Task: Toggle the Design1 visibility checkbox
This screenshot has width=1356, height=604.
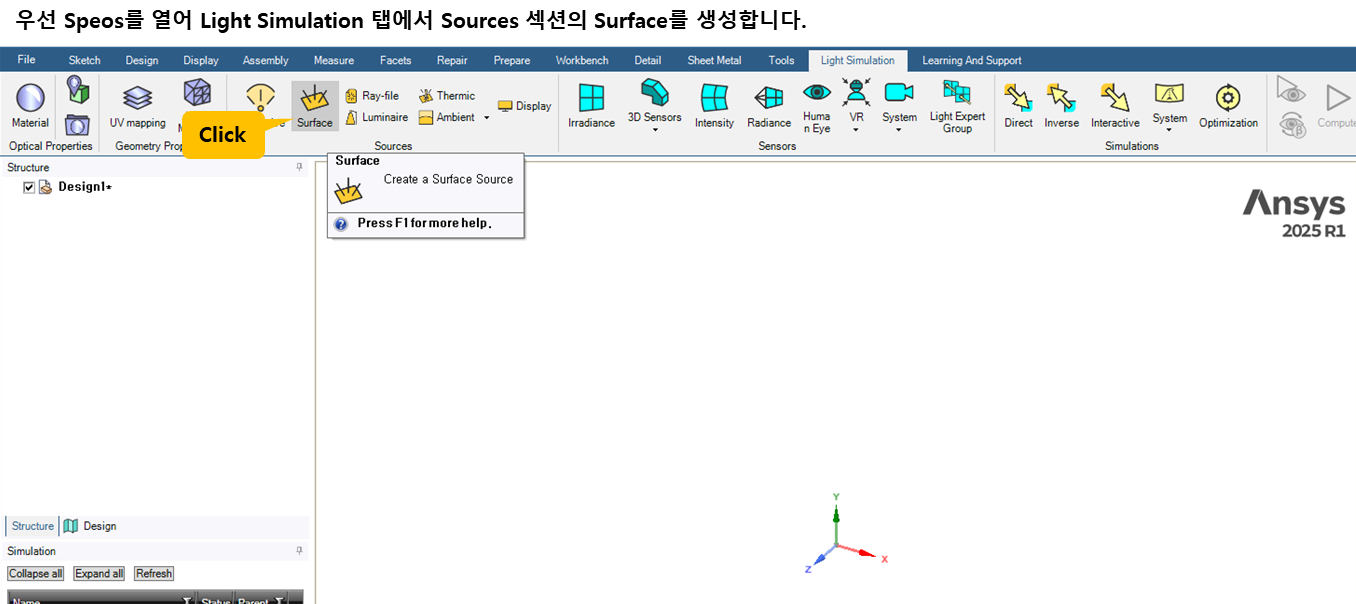Action: click(x=29, y=187)
